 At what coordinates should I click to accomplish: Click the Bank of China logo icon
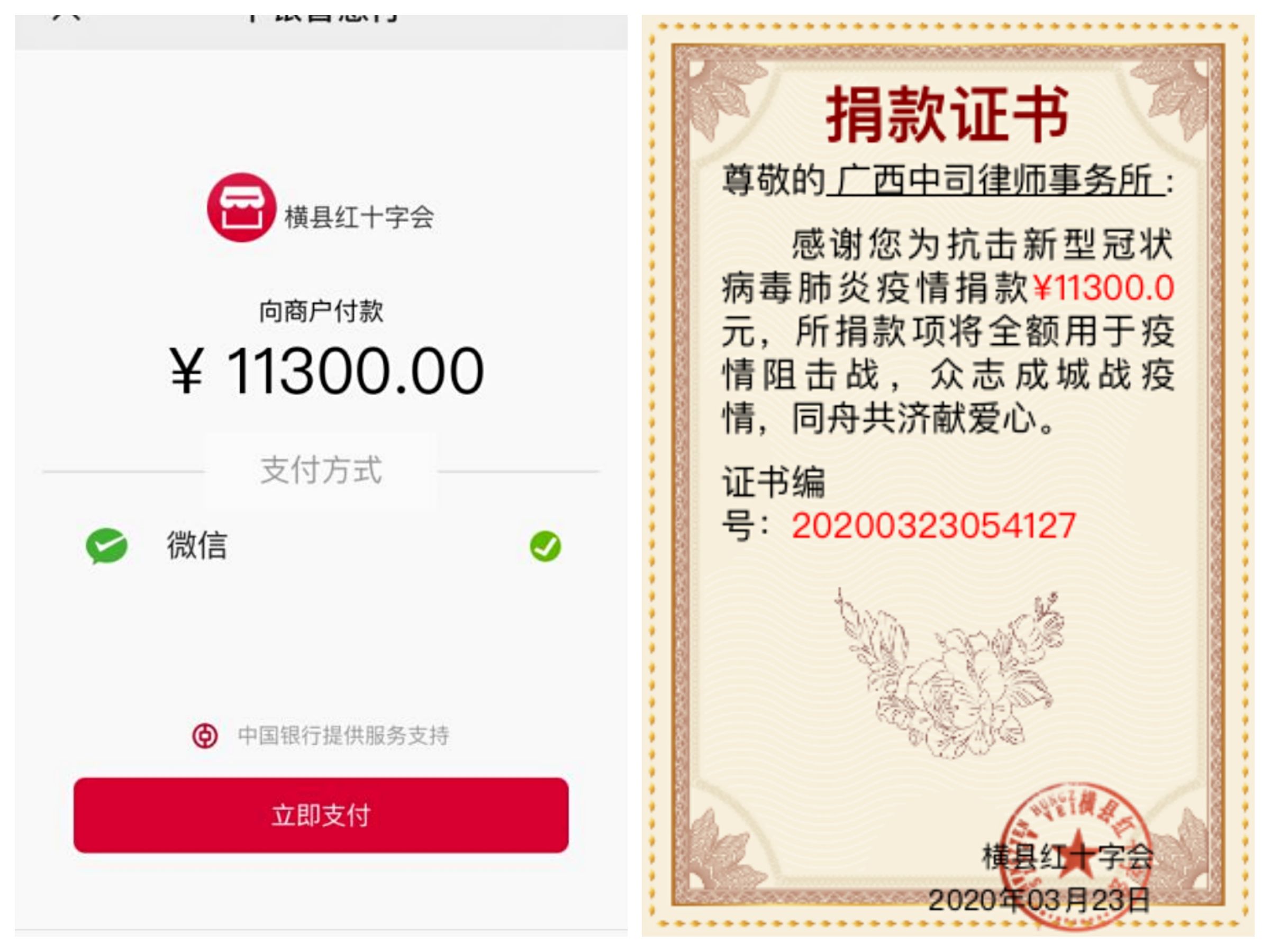tap(205, 735)
